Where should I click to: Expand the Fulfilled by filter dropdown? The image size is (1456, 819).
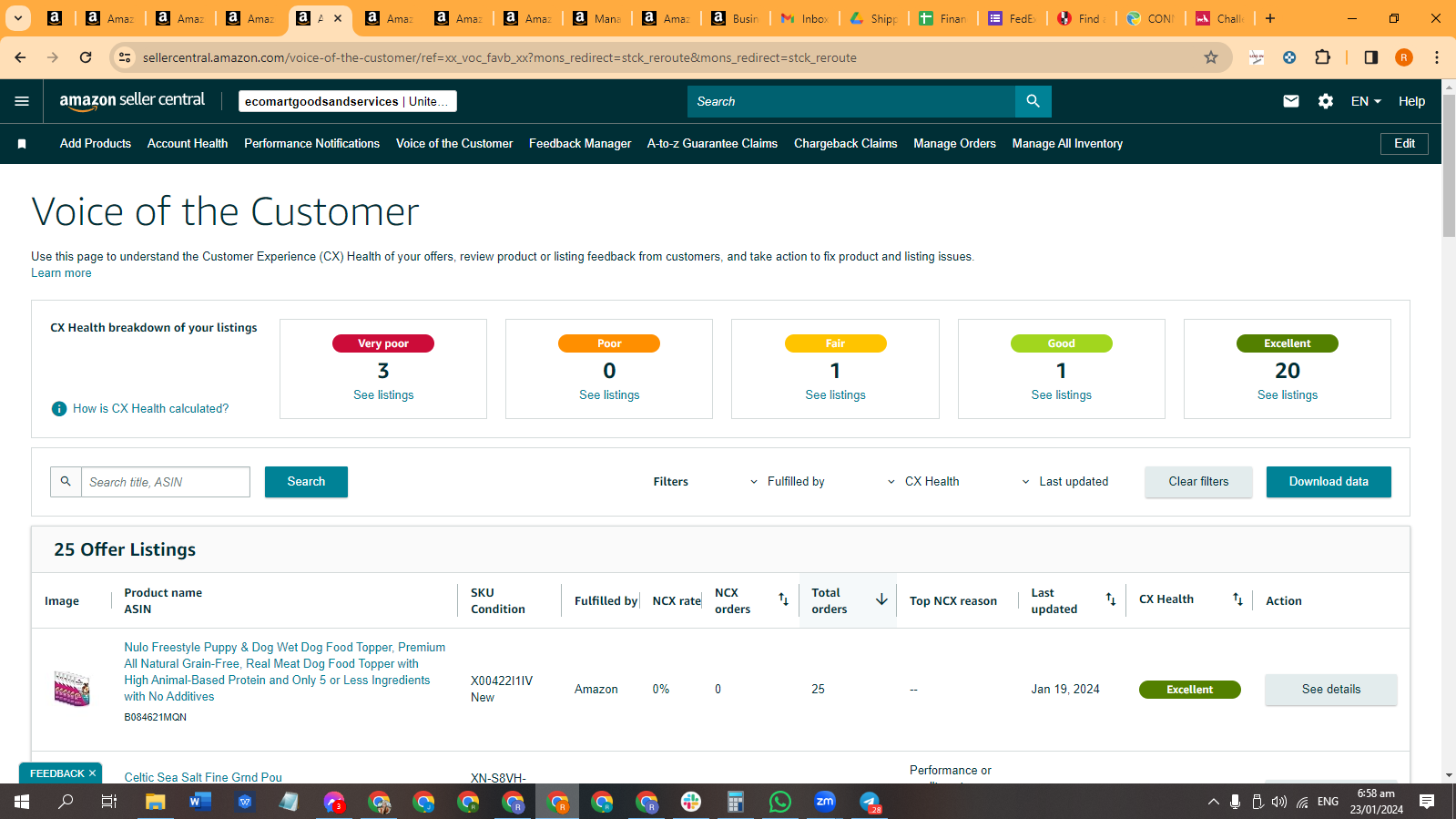click(x=789, y=482)
